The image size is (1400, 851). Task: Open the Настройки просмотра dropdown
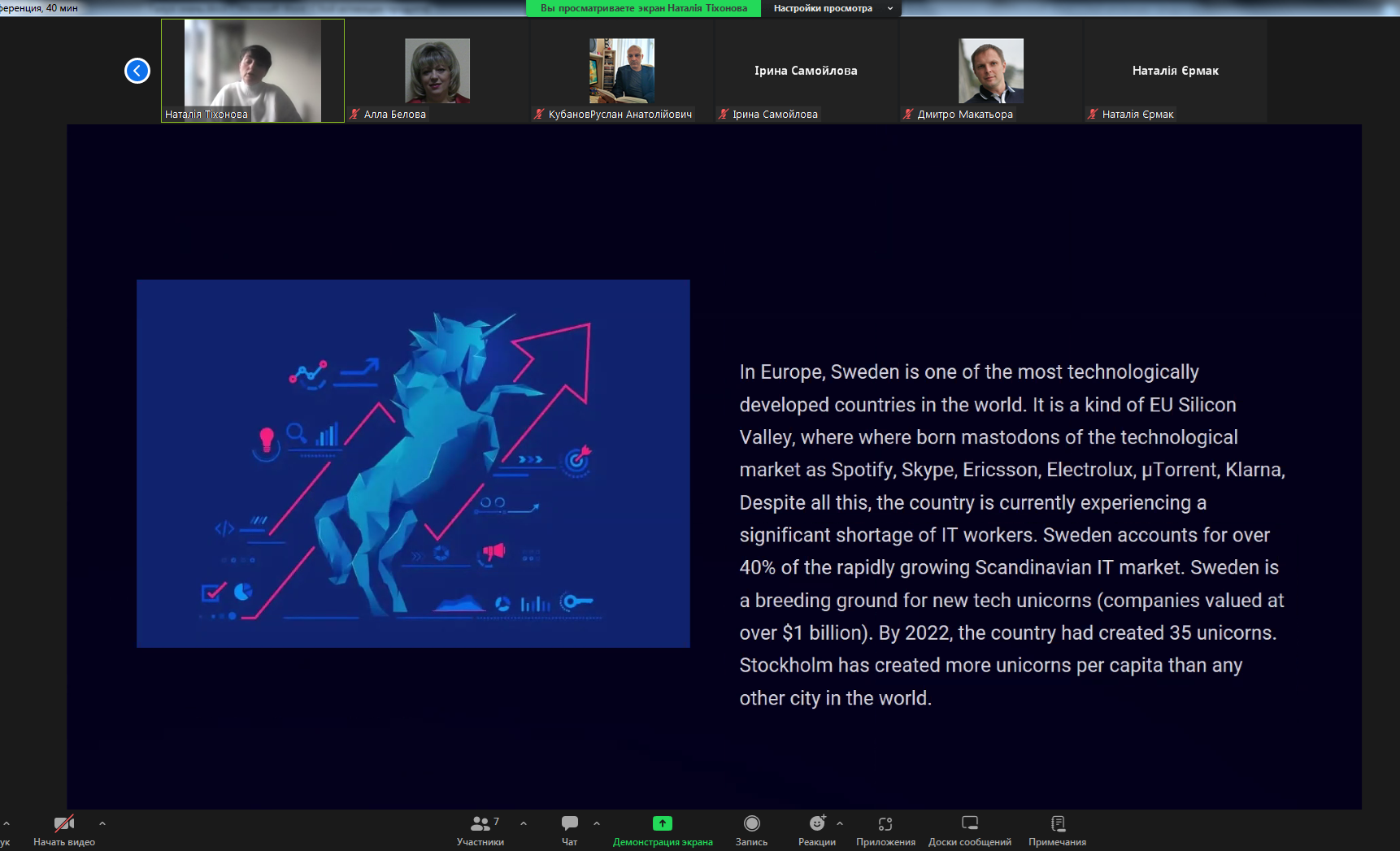click(832, 8)
